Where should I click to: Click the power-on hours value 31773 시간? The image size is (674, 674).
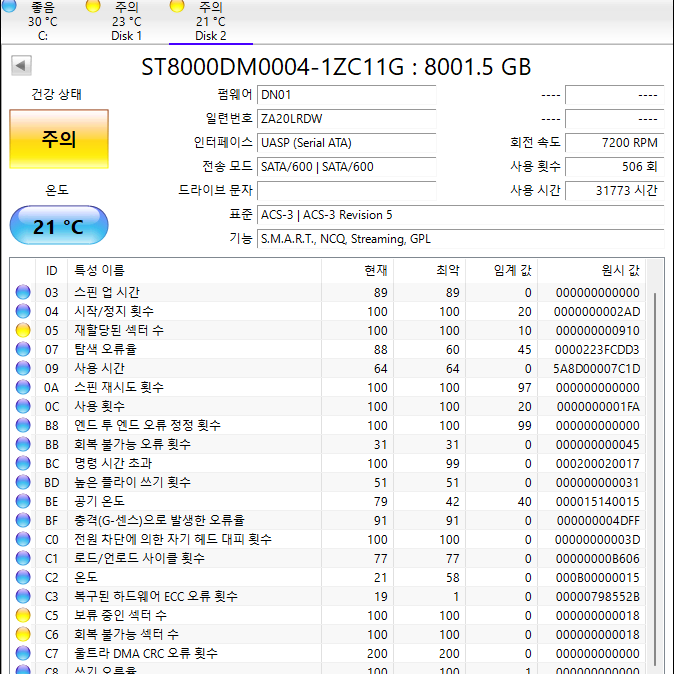pyautogui.click(x=615, y=191)
